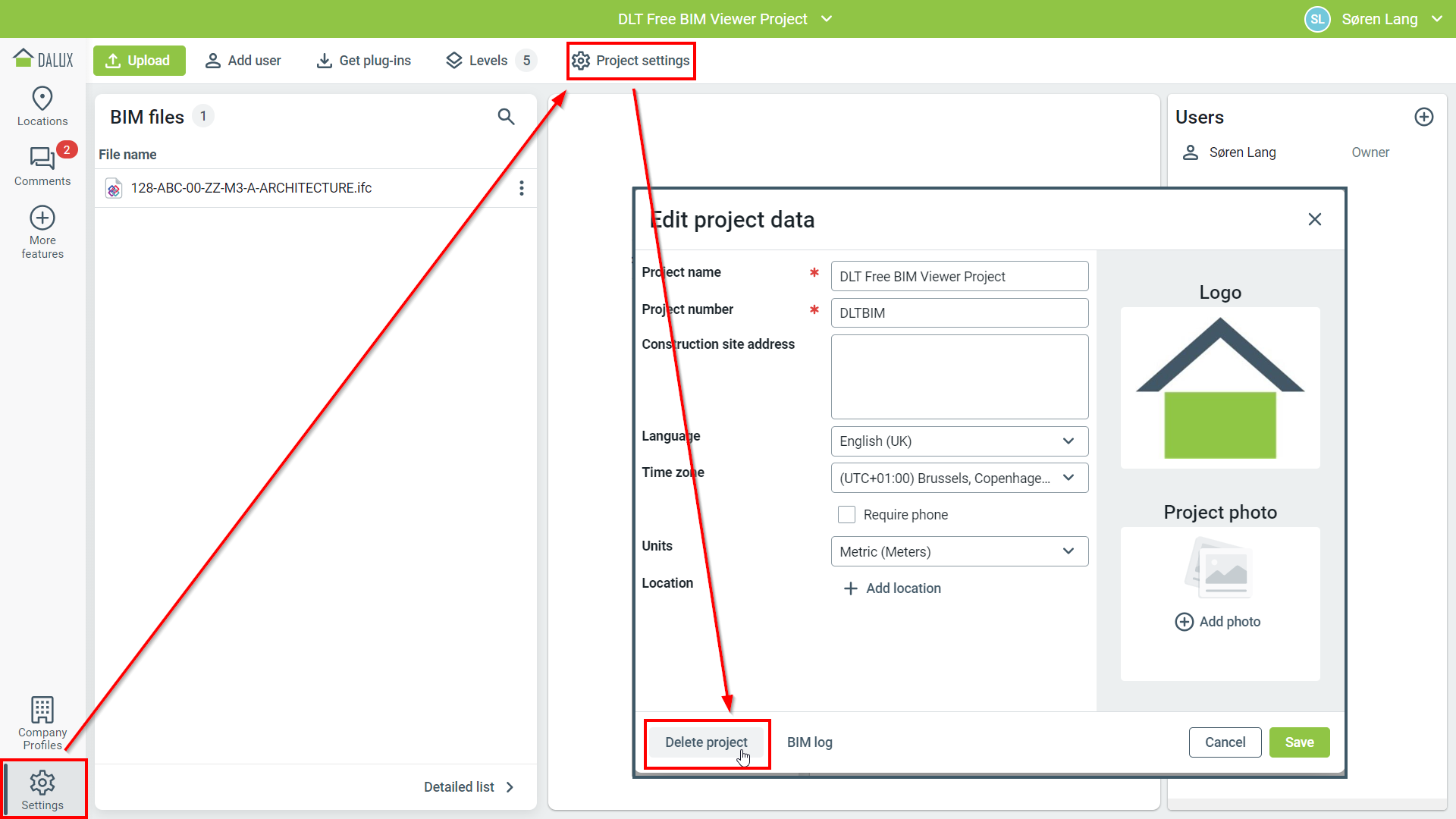Click the More features plus icon
The image size is (1456, 819).
tap(42, 218)
